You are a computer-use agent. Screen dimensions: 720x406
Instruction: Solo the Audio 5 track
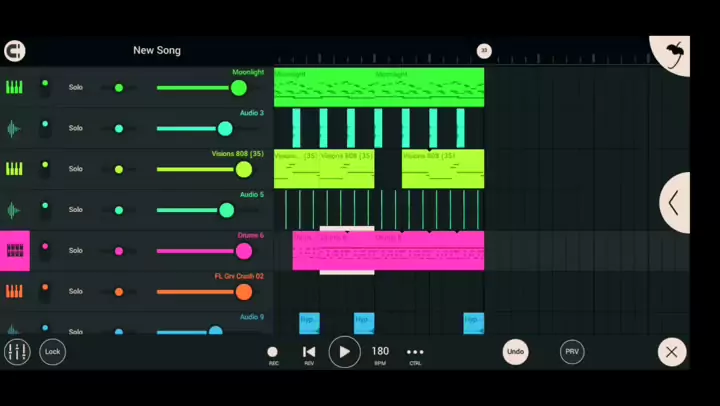click(x=76, y=210)
